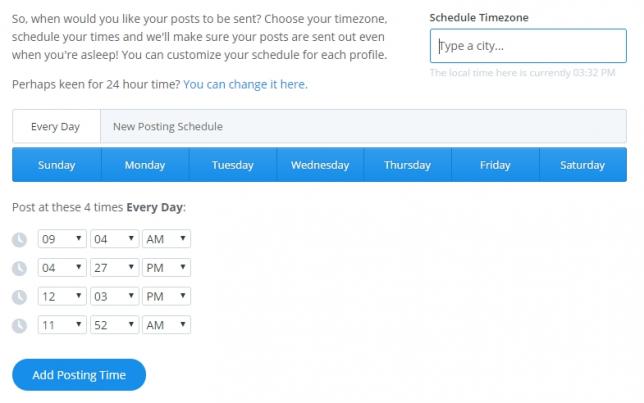
Task: Expand the PM dropdown for 12:03 time
Action: pyautogui.click(x=166, y=296)
